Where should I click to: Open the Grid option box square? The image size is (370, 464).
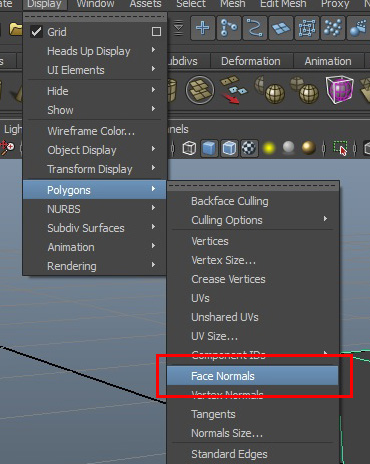(x=156, y=32)
